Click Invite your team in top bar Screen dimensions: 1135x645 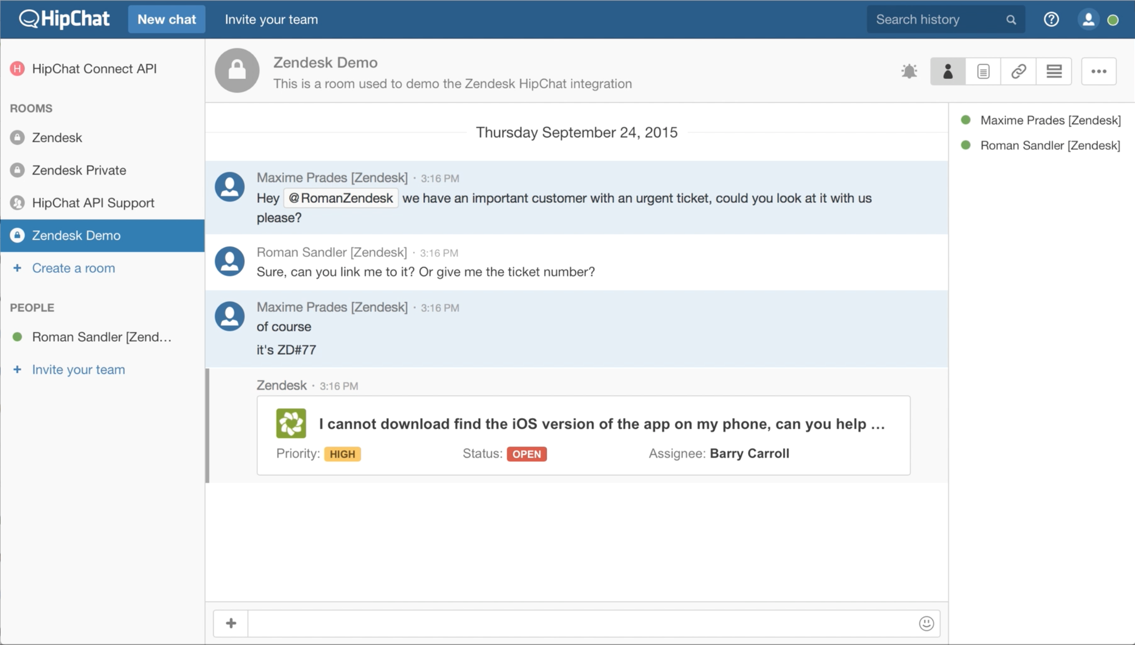pos(271,19)
